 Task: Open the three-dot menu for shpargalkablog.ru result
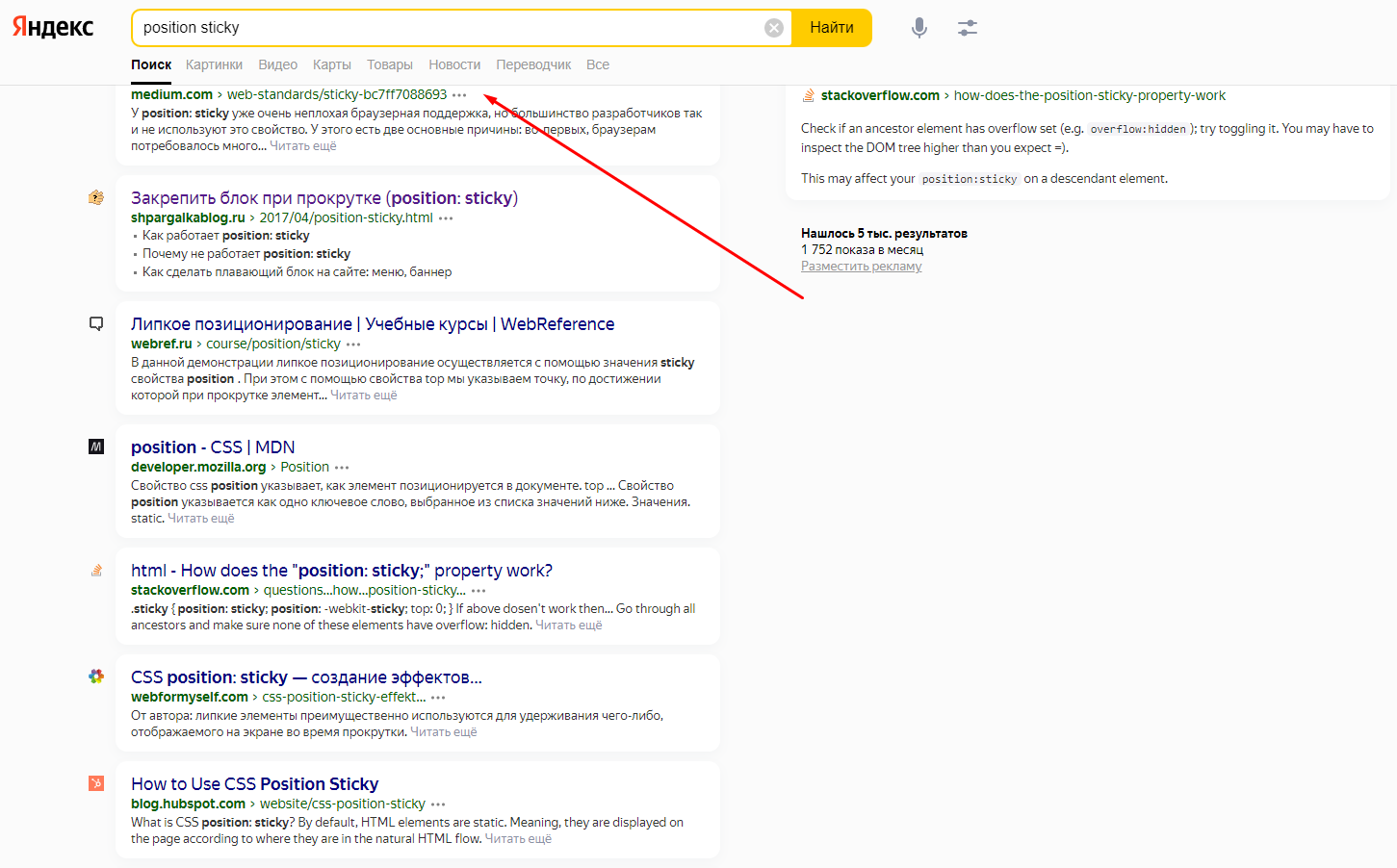446,218
